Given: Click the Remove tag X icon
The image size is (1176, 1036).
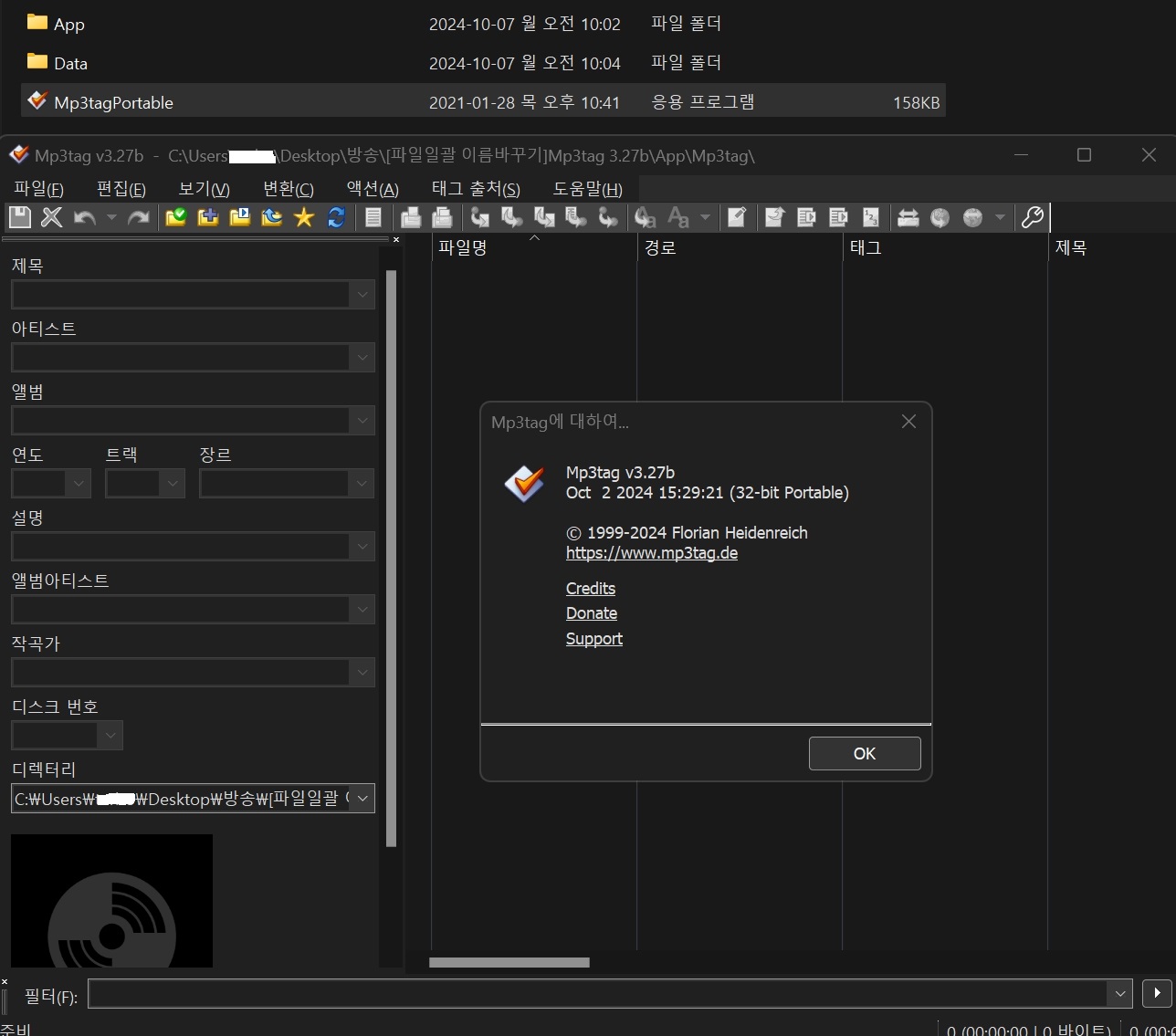Looking at the screenshot, I should [52, 217].
